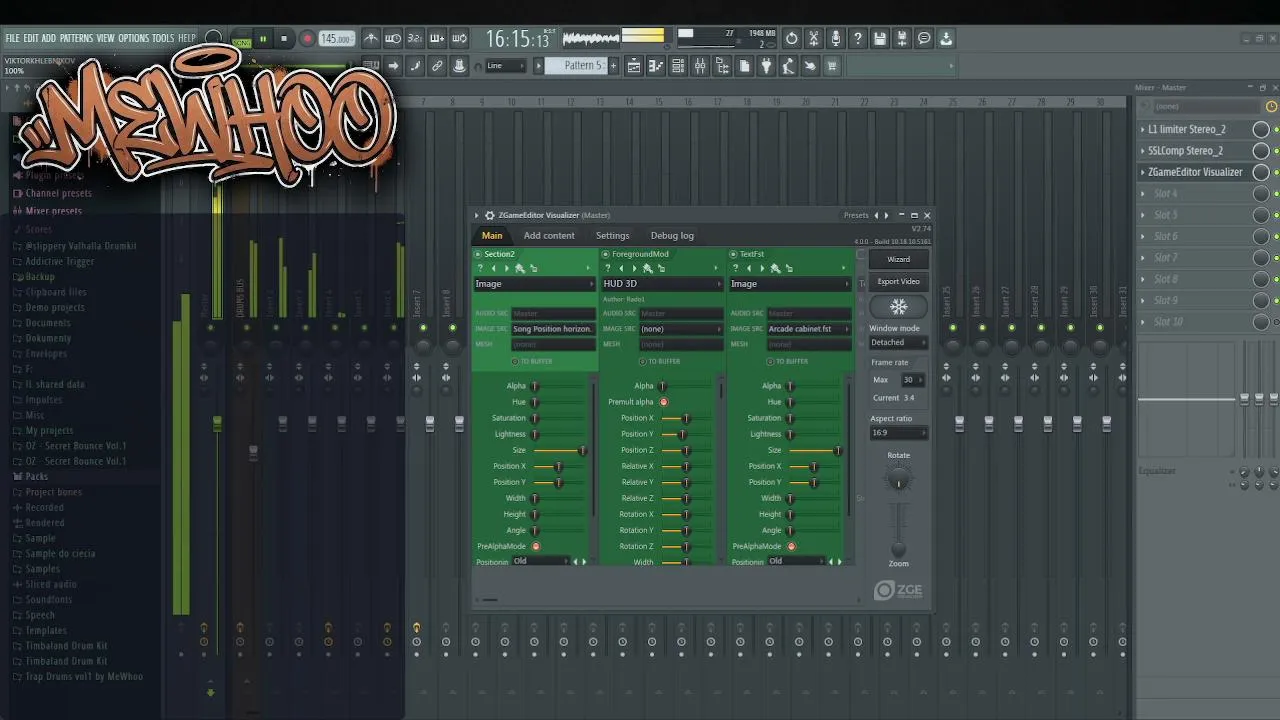Click the record button in the transport bar

click(x=307, y=39)
